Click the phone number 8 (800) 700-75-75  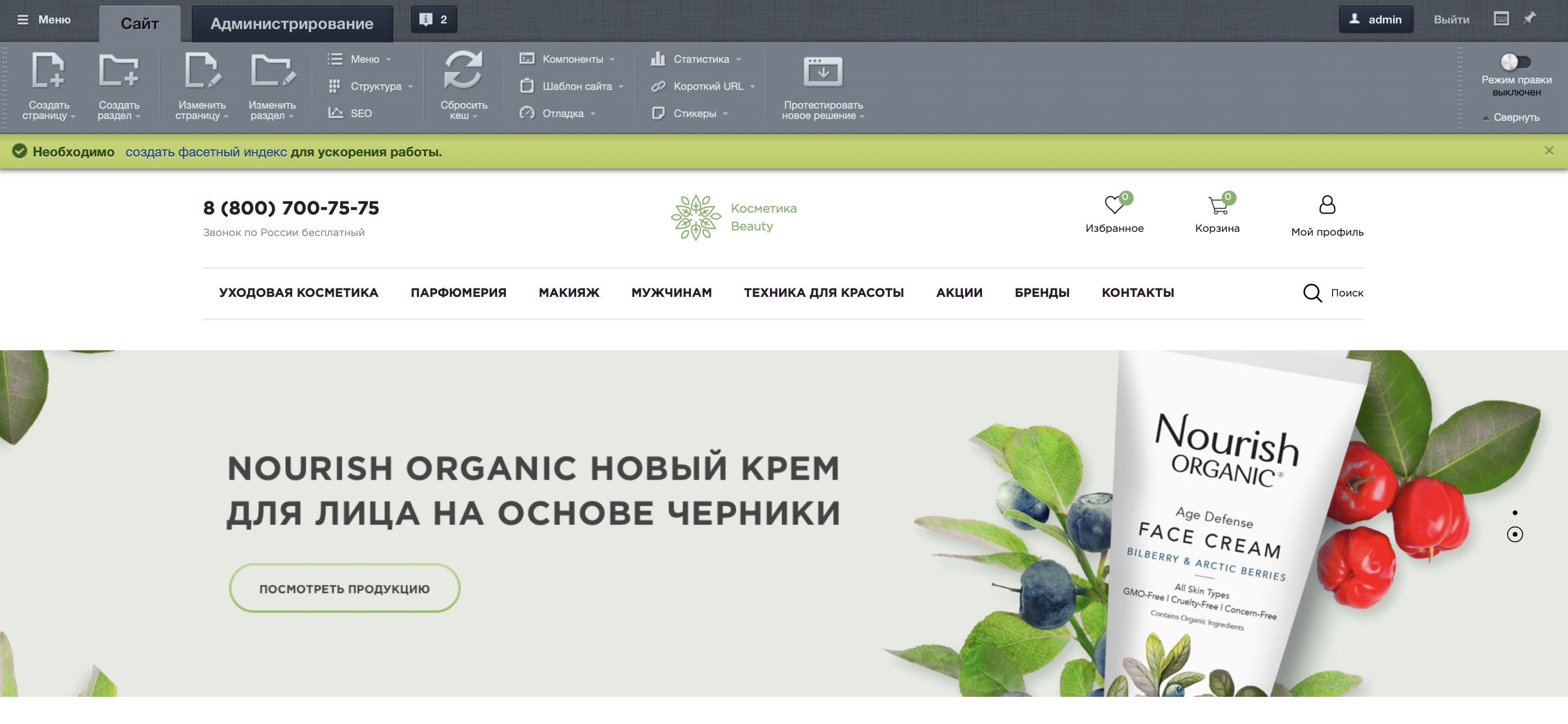tap(291, 207)
